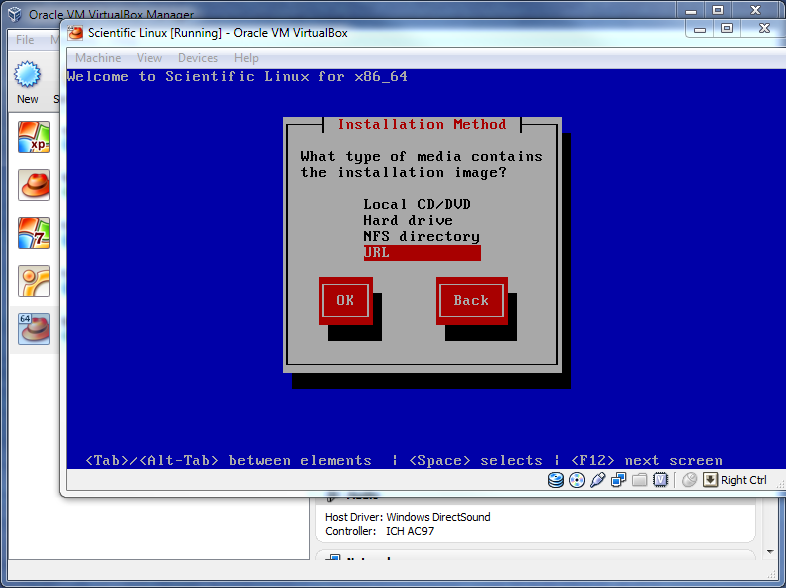Select the NFS directory option
This screenshot has height=588, width=786.
click(422, 237)
